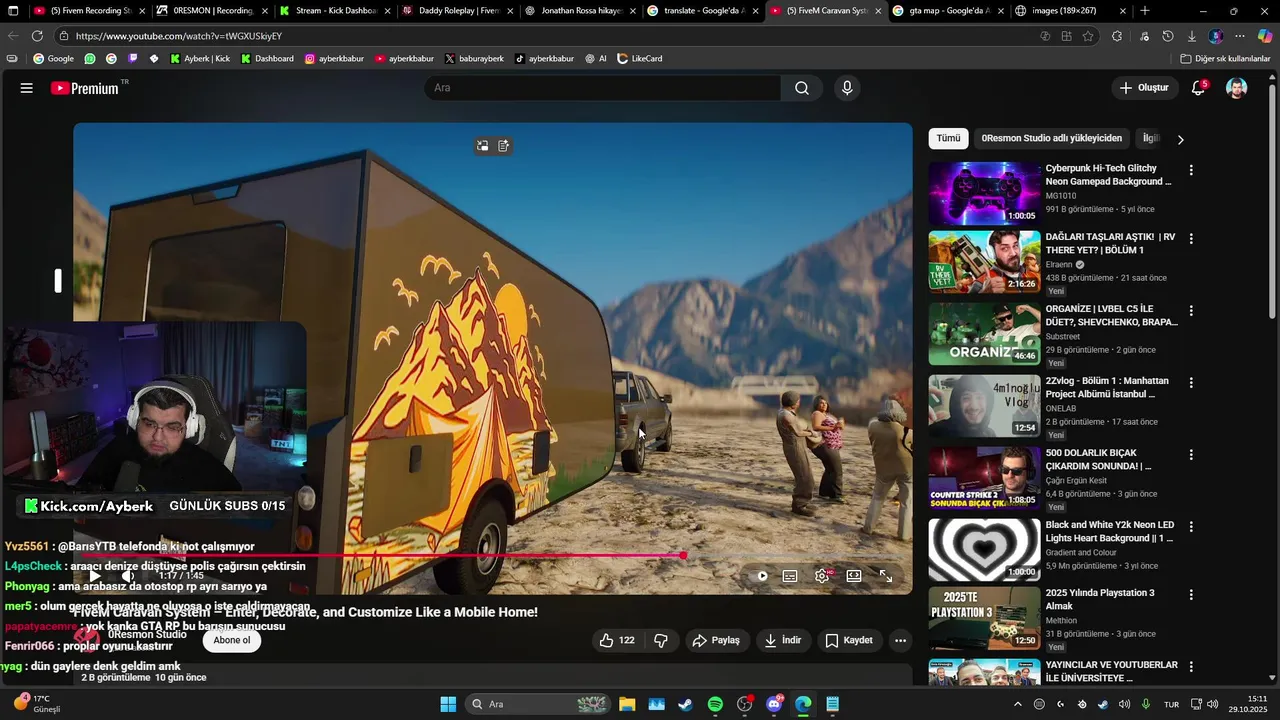Open DAĞLARI TAŞLARI AŞTIK video title
The width and height of the screenshot is (1280, 720).
click(x=1110, y=243)
